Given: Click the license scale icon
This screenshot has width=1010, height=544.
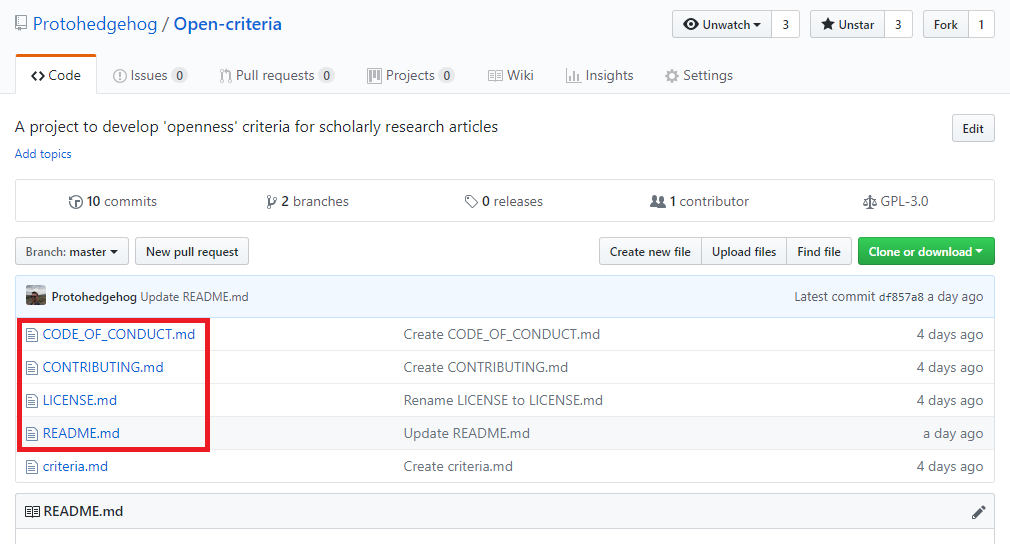Looking at the screenshot, I should coord(870,202).
